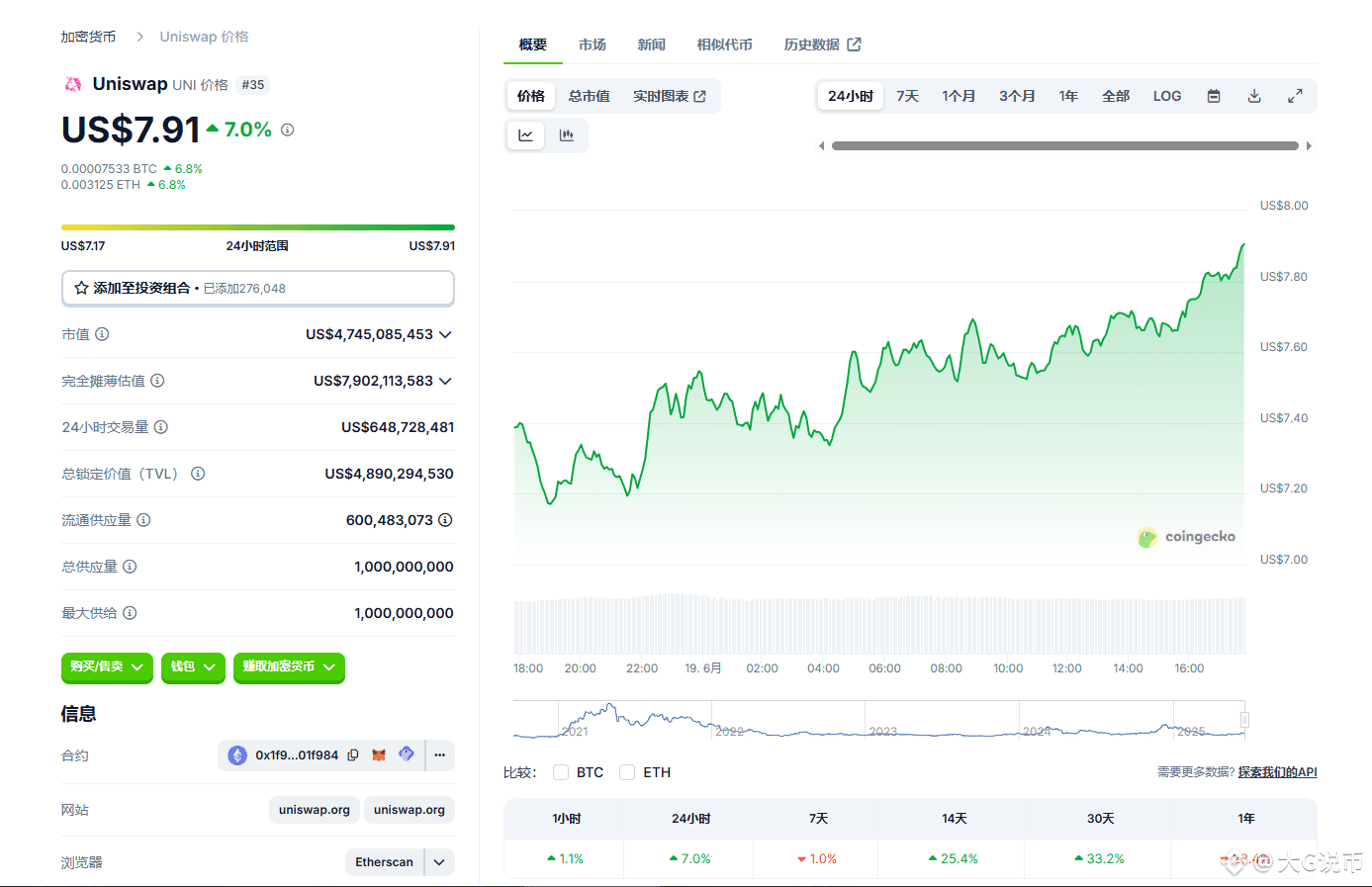Enable the BTC comparison checkbox
Image resolution: width=1372 pixels, height=887 pixels.
point(561,772)
